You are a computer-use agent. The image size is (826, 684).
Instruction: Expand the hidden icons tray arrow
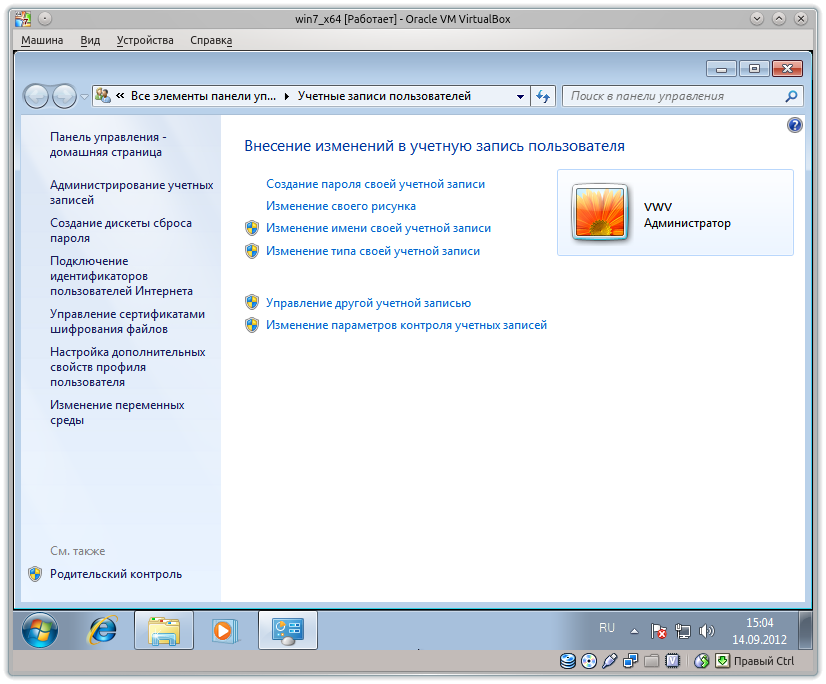pyautogui.click(x=633, y=629)
